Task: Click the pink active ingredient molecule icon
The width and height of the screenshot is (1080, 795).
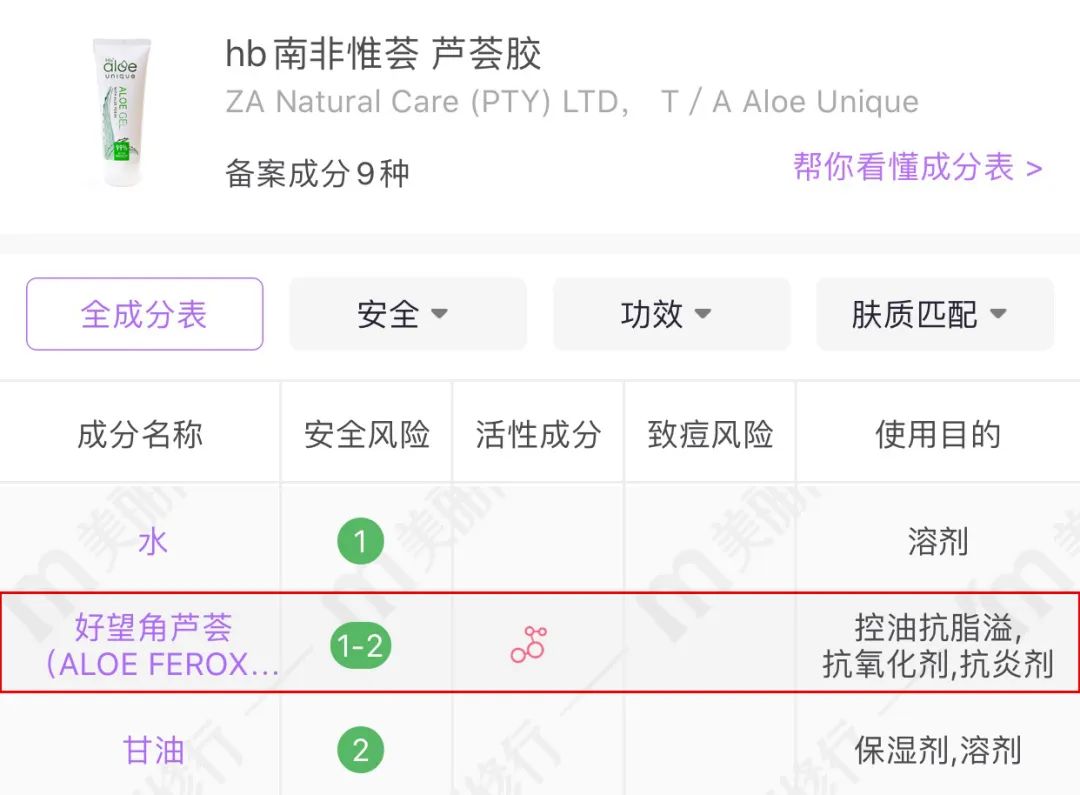Action: click(529, 644)
